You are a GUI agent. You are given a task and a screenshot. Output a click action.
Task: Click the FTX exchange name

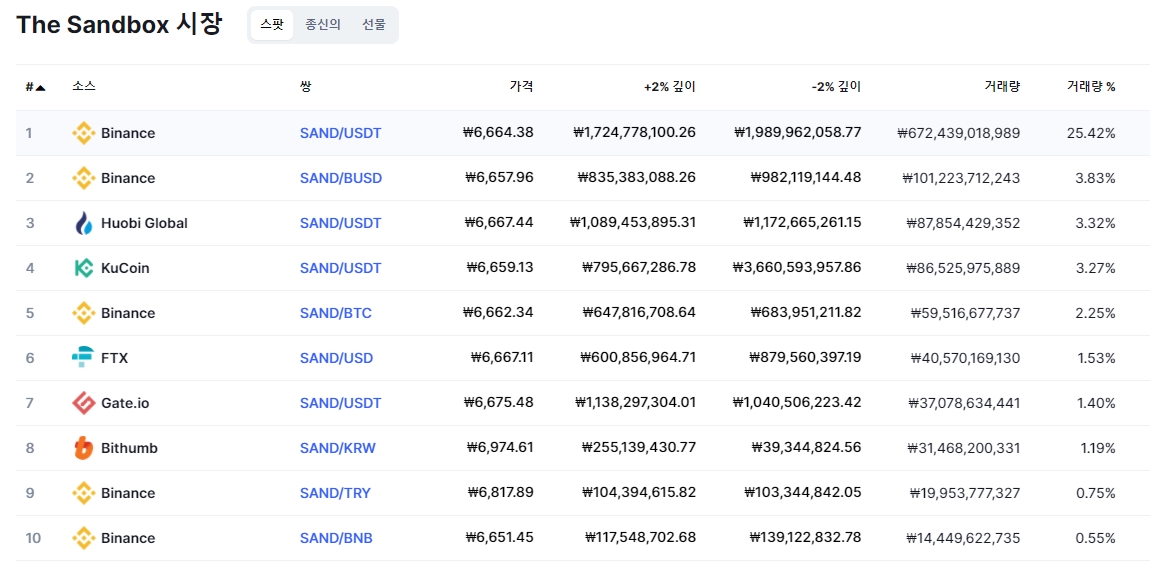point(114,358)
